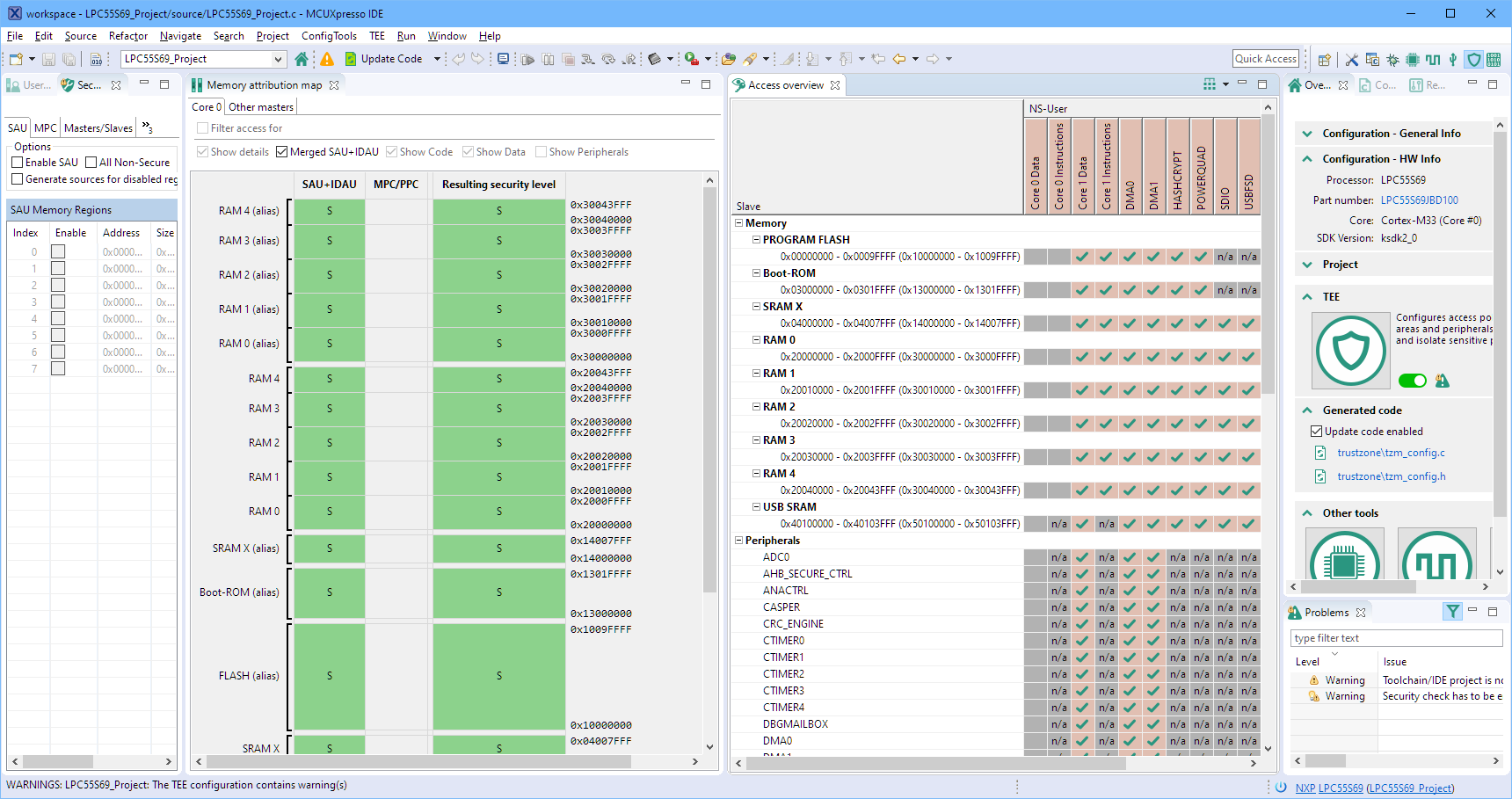This screenshot has width=1512, height=799.
Task: Expand Configuration - General Info section
Action: click(x=1307, y=134)
